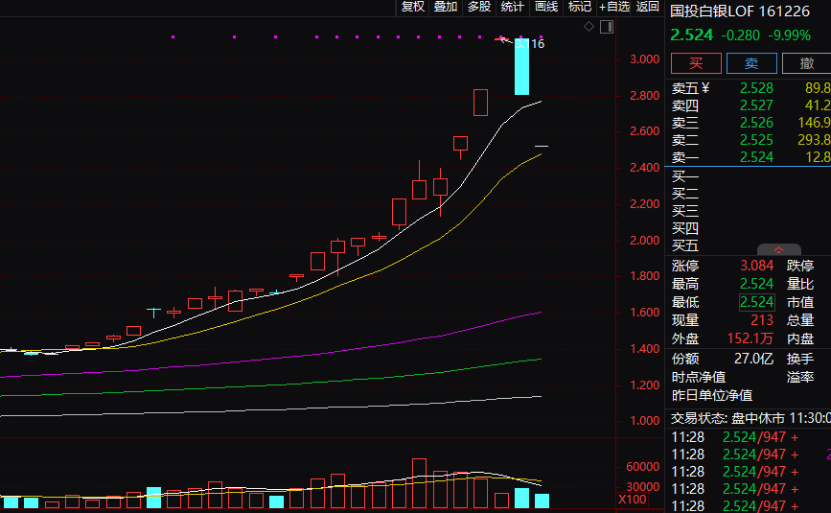Click the 60000 volume axis label

coord(642,467)
